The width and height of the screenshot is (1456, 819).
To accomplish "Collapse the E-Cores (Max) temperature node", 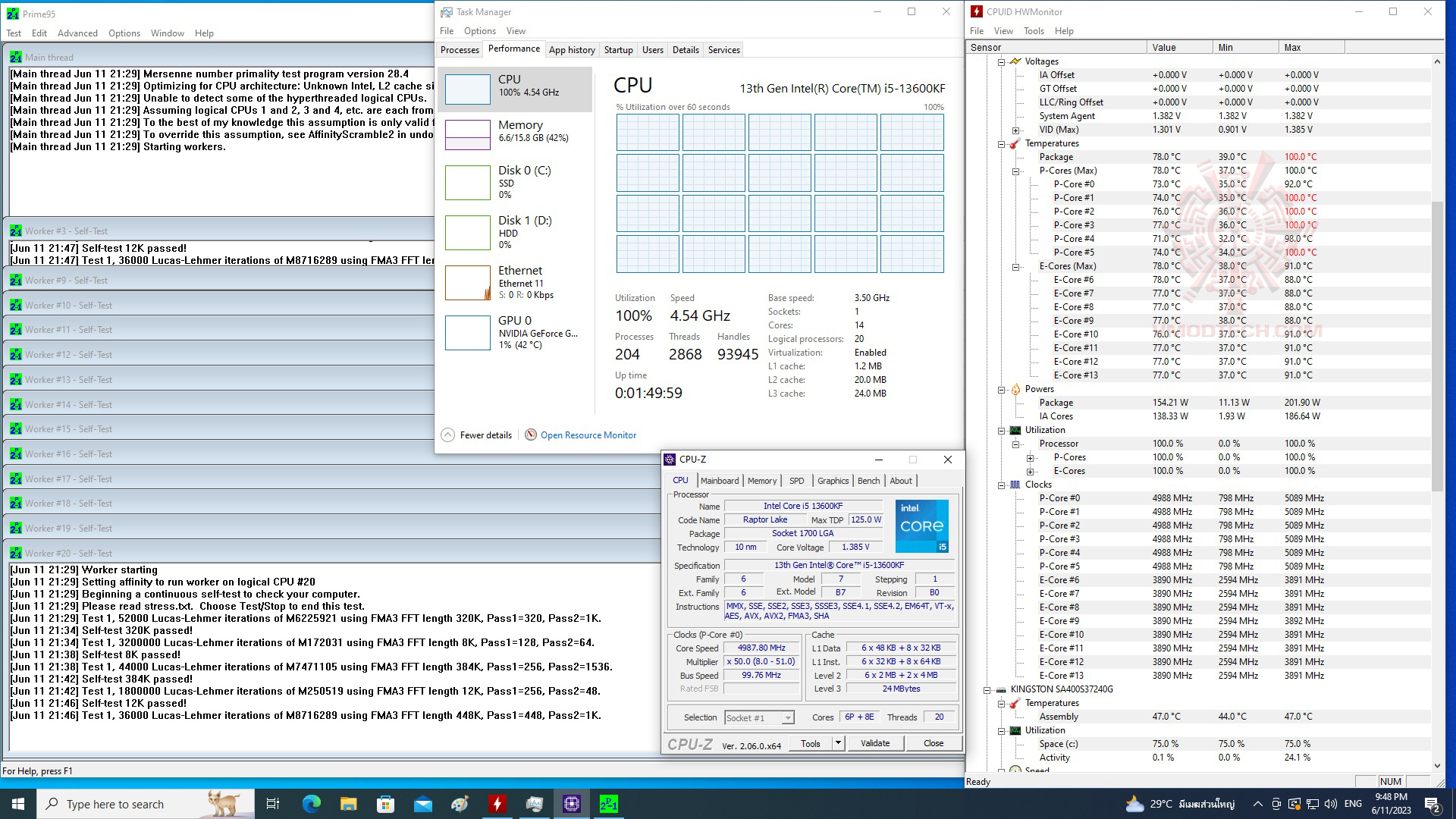I will click(1015, 266).
